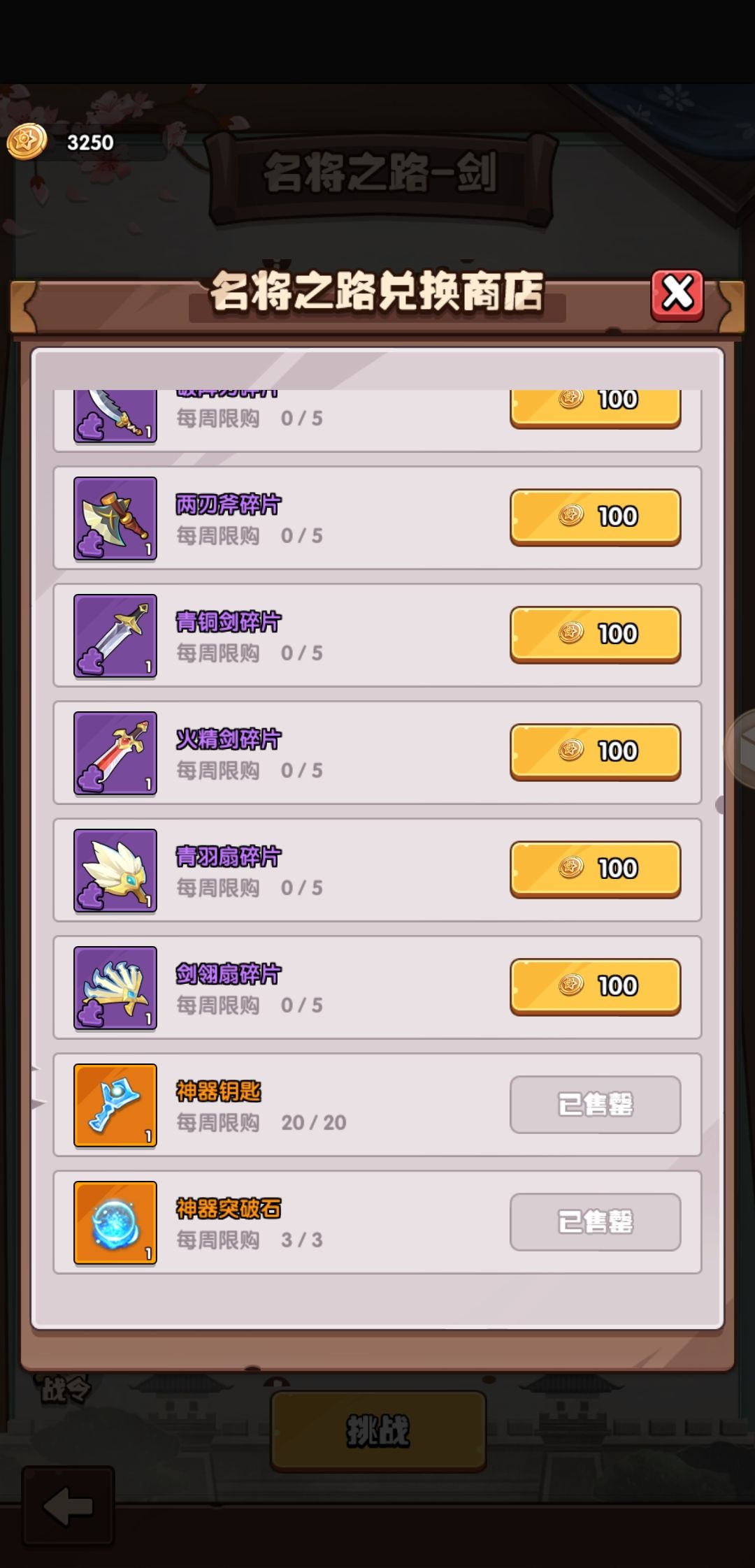Screen dimensions: 755x1568
Task: Buy 火精剑碎片 for 100 coins
Action: click(x=596, y=752)
